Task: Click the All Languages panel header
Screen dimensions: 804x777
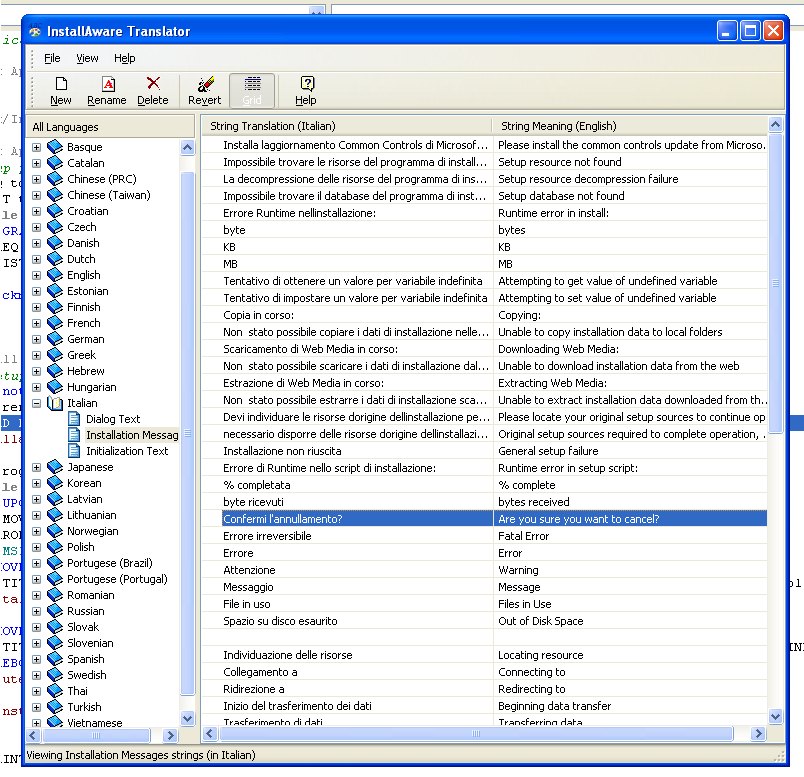Action: point(110,127)
